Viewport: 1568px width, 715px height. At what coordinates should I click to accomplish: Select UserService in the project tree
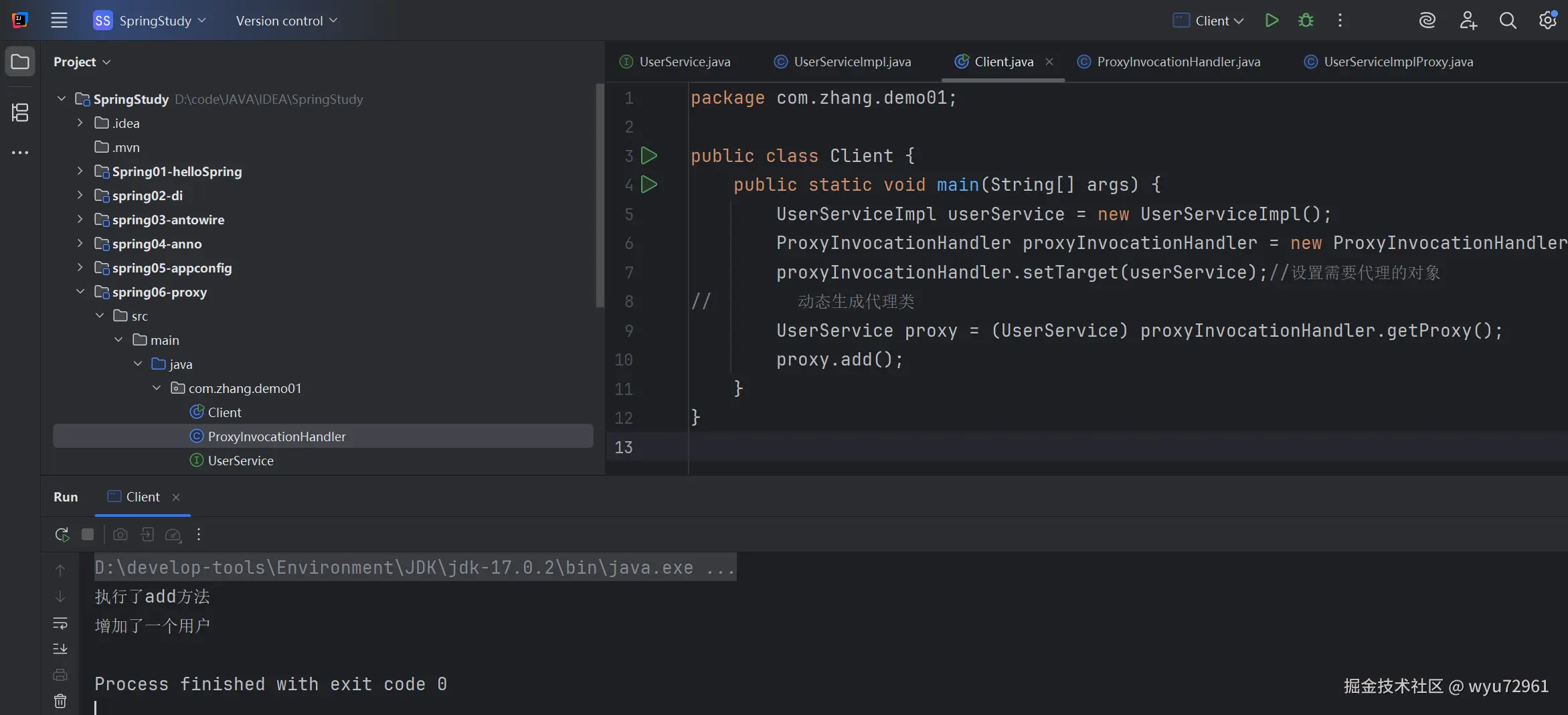point(240,461)
